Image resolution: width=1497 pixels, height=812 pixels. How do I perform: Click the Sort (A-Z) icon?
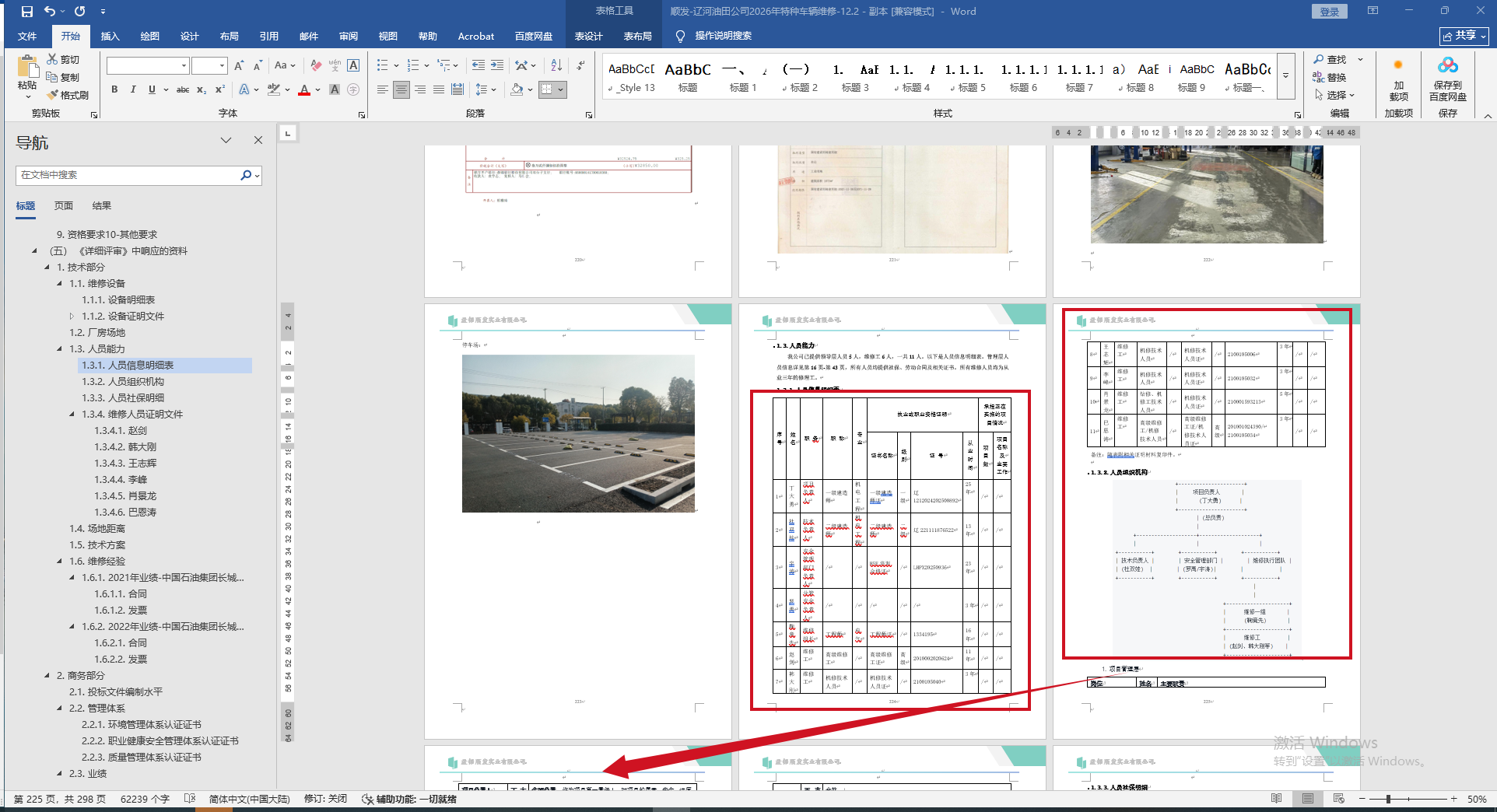[x=556, y=65]
